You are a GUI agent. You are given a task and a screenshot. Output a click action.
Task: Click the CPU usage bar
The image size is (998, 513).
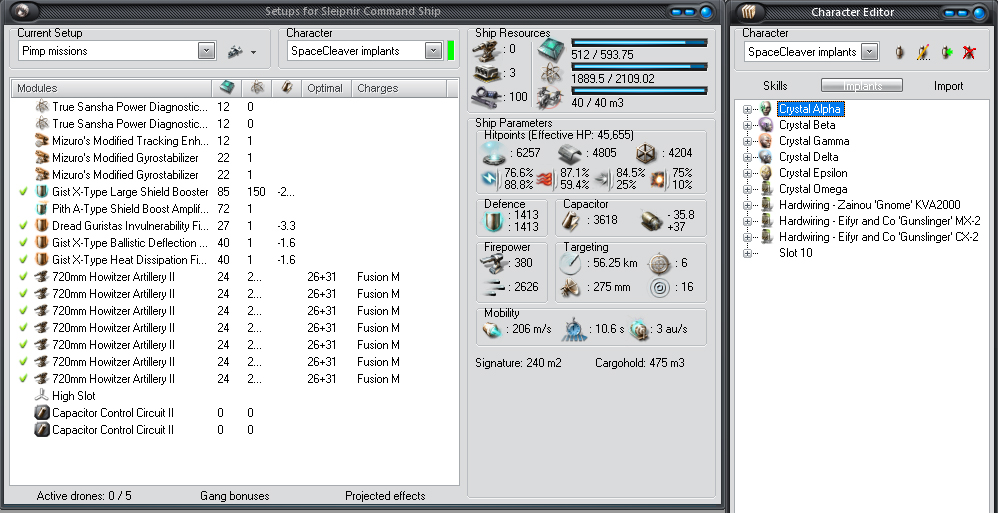click(x=639, y=43)
